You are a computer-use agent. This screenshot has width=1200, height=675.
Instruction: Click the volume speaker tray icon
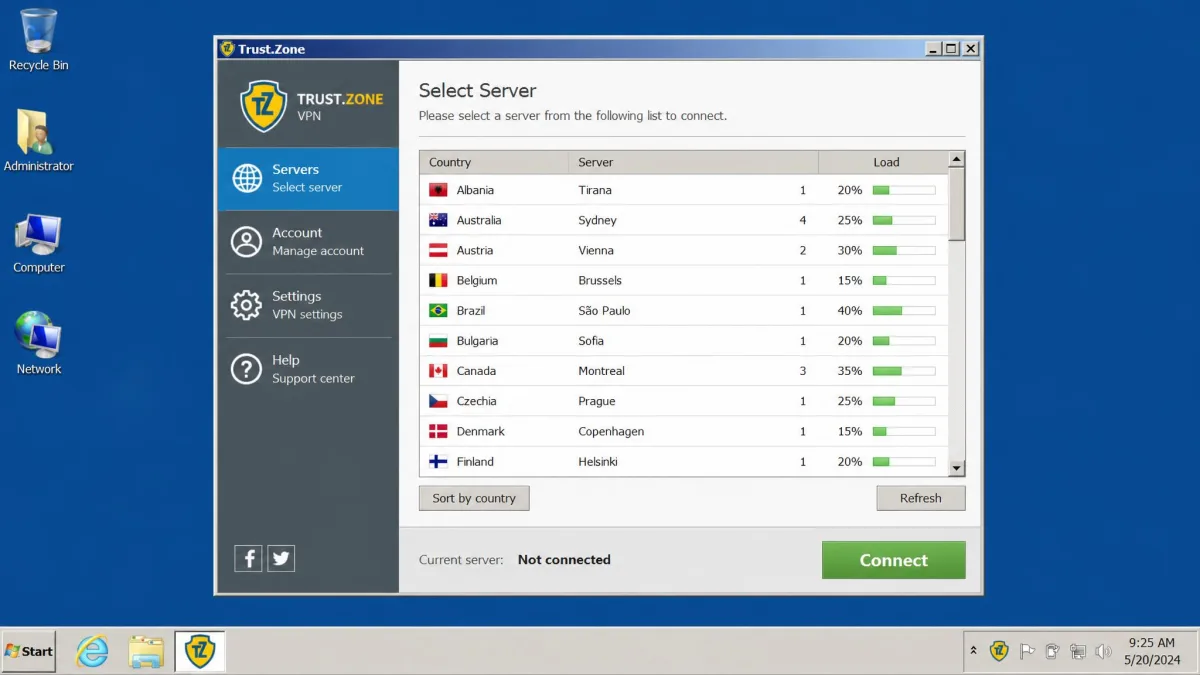click(1103, 651)
